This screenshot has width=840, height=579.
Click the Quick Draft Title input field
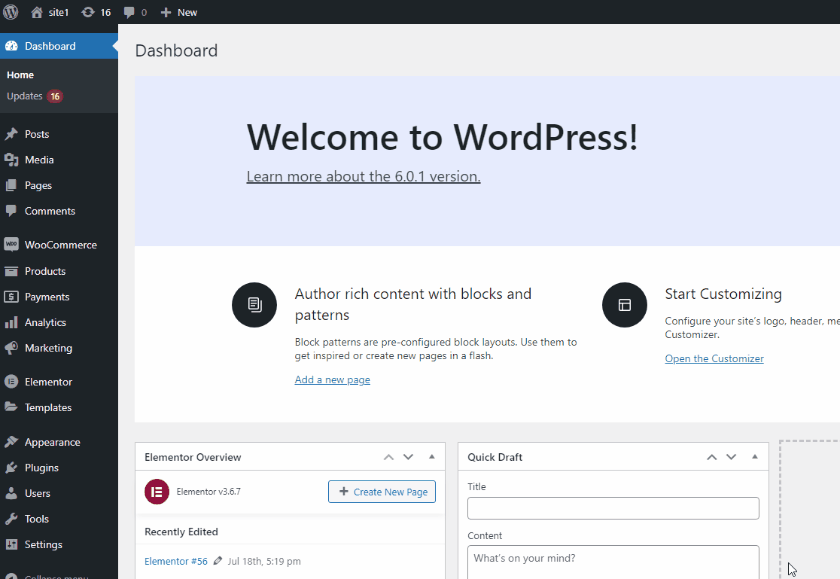pos(613,508)
